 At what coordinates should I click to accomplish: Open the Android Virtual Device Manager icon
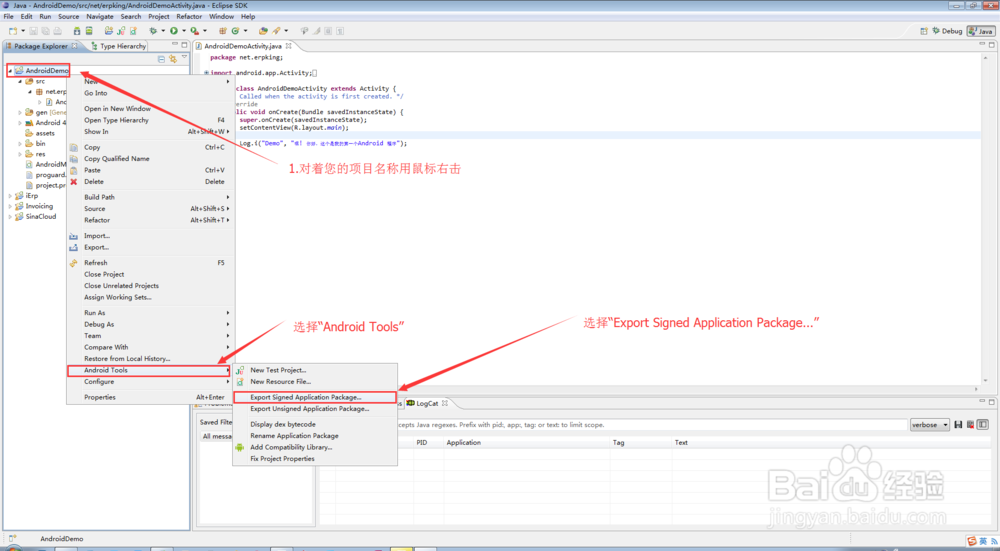[x=89, y=31]
